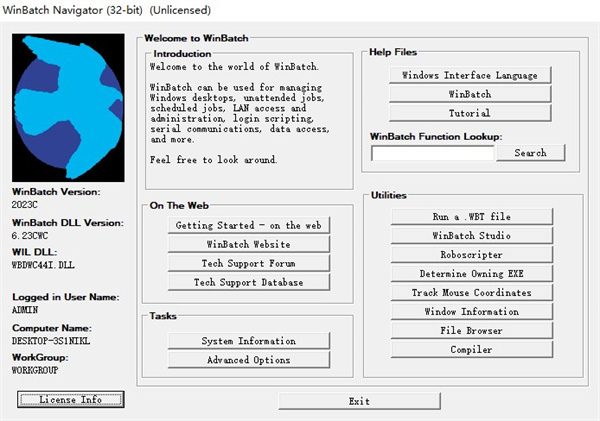
Task: Open the Windows Interface Language help file
Action: pos(470,75)
